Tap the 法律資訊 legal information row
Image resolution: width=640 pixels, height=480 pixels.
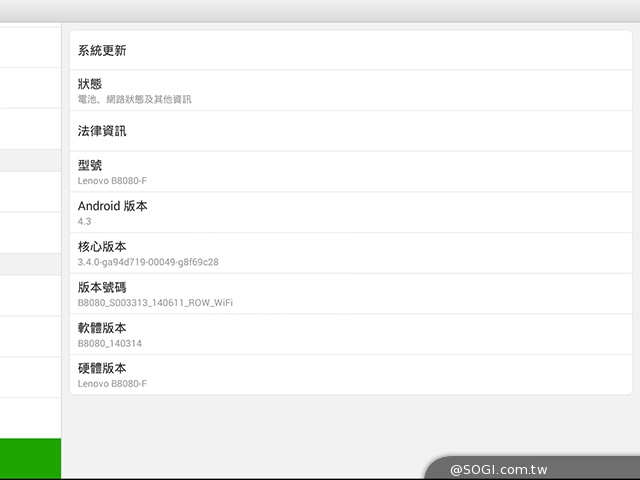tap(351, 131)
